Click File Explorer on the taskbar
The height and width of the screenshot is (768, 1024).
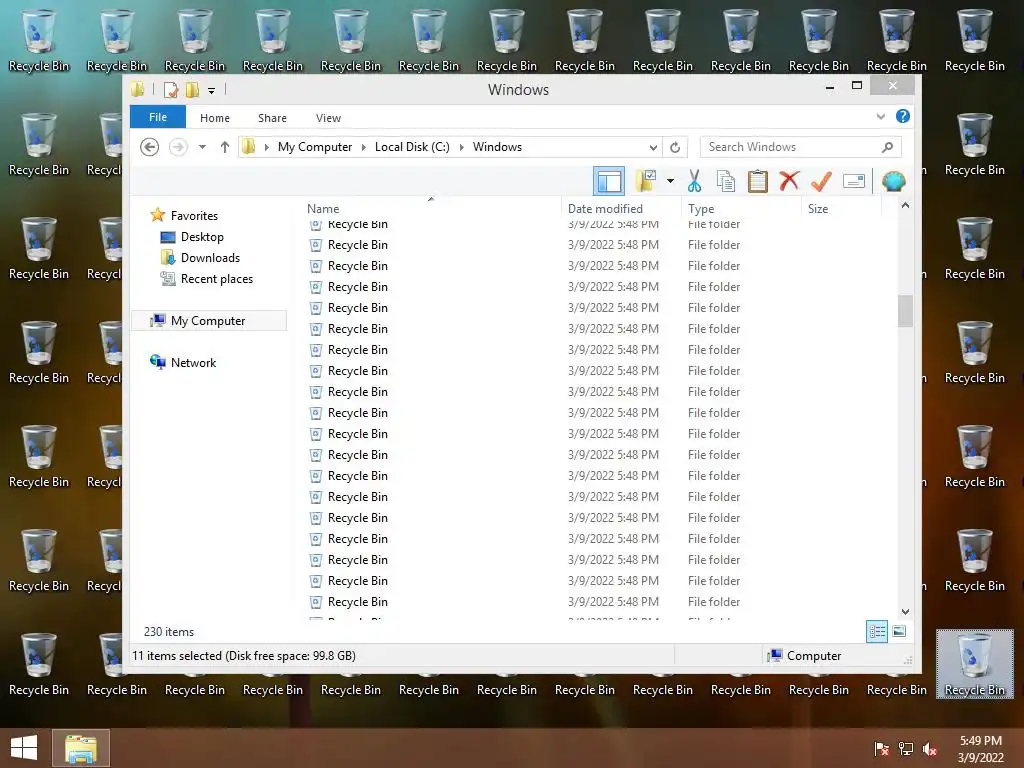[80, 748]
